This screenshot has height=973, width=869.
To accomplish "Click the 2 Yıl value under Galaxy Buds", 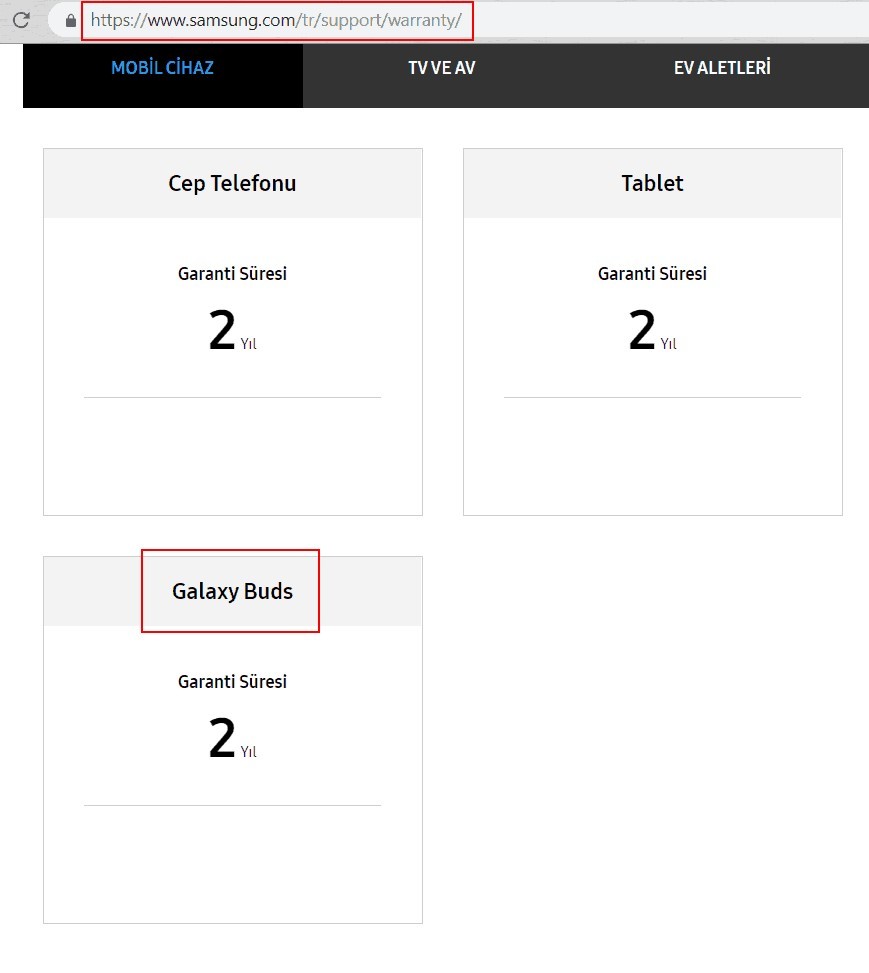I will pyautogui.click(x=232, y=738).
